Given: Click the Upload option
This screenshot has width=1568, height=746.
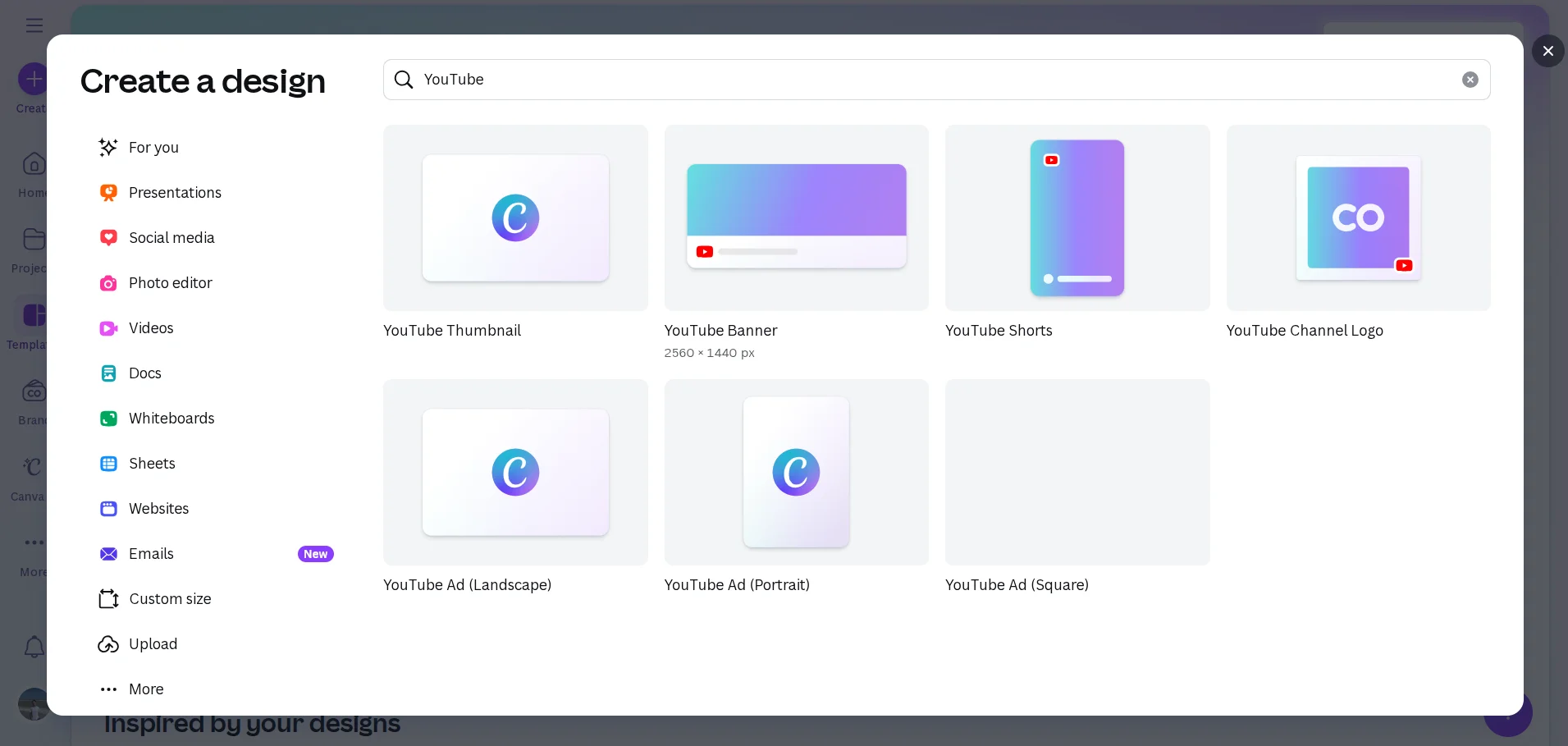Looking at the screenshot, I should (153, 643).
